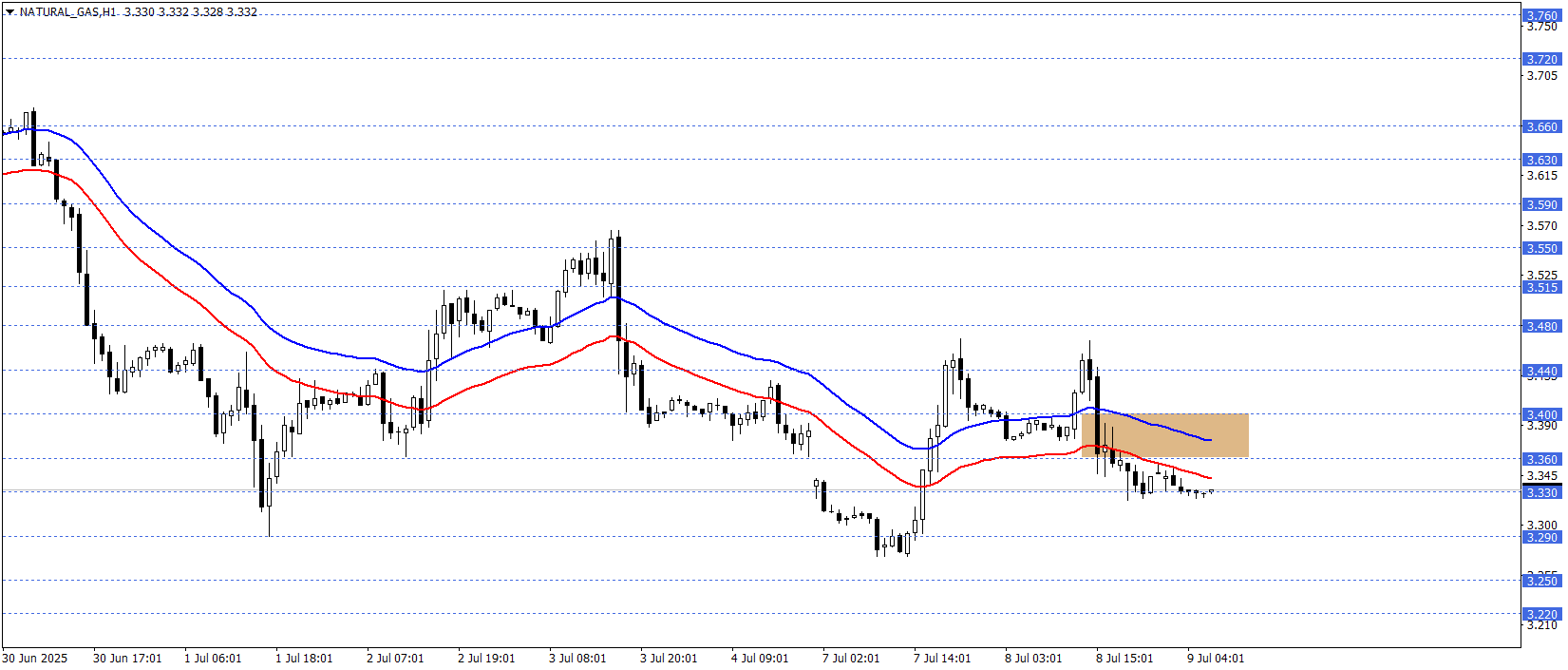Image resolution: width=1568 pixels, height=670 pixels.
Task: Click the 30 Jun 17:01 time label
Action: tap(127, 658)
